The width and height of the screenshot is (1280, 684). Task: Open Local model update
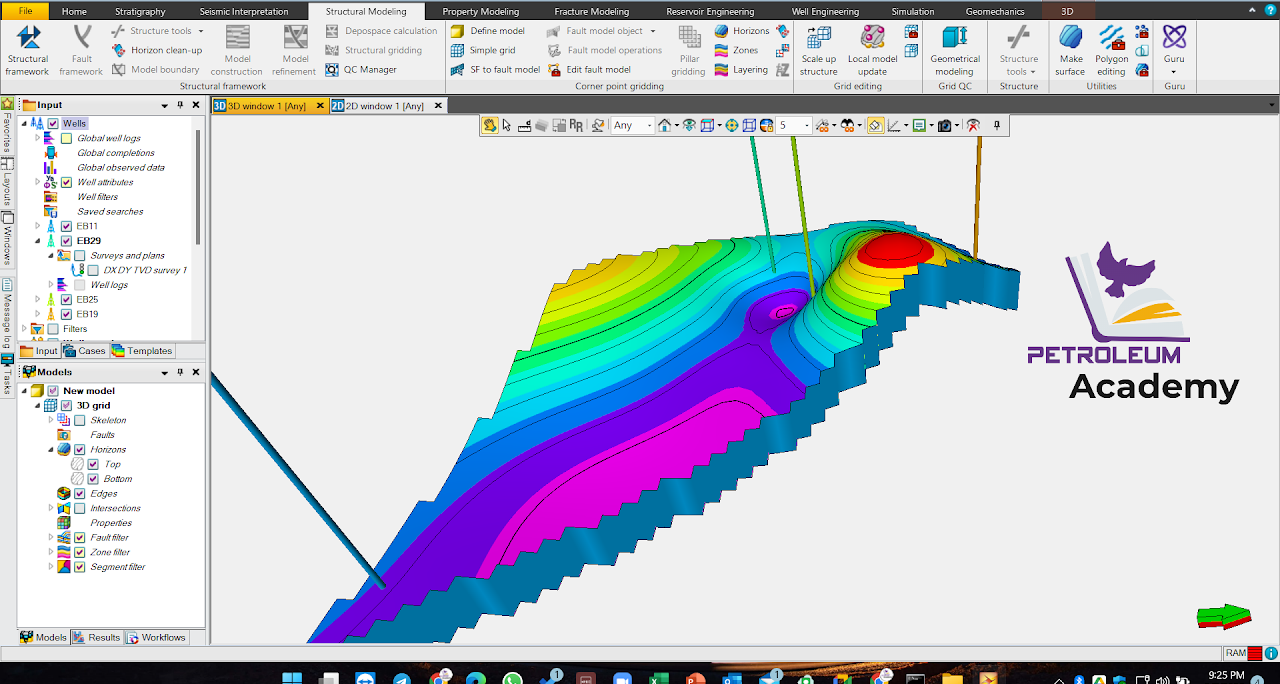pyautogui.click(x=872, y=50)
